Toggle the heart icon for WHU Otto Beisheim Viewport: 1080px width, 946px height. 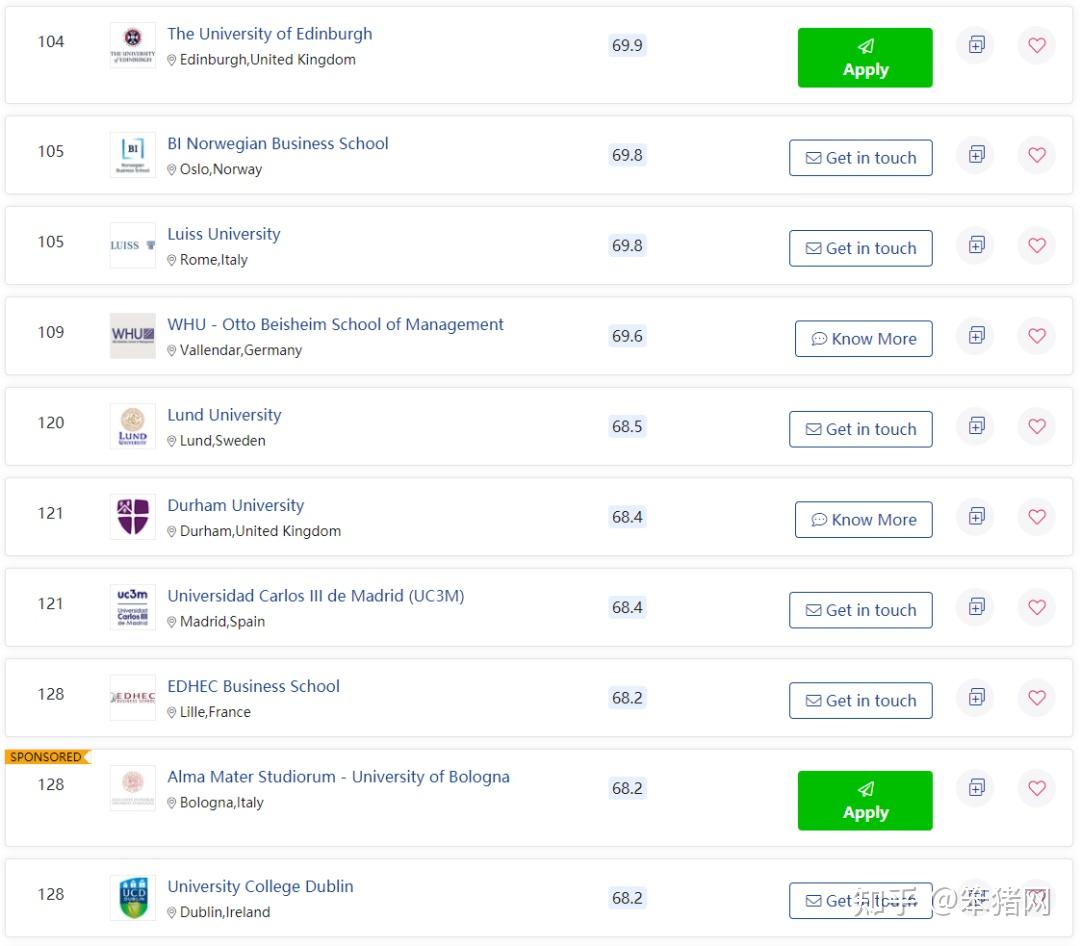pos(1036,336)
